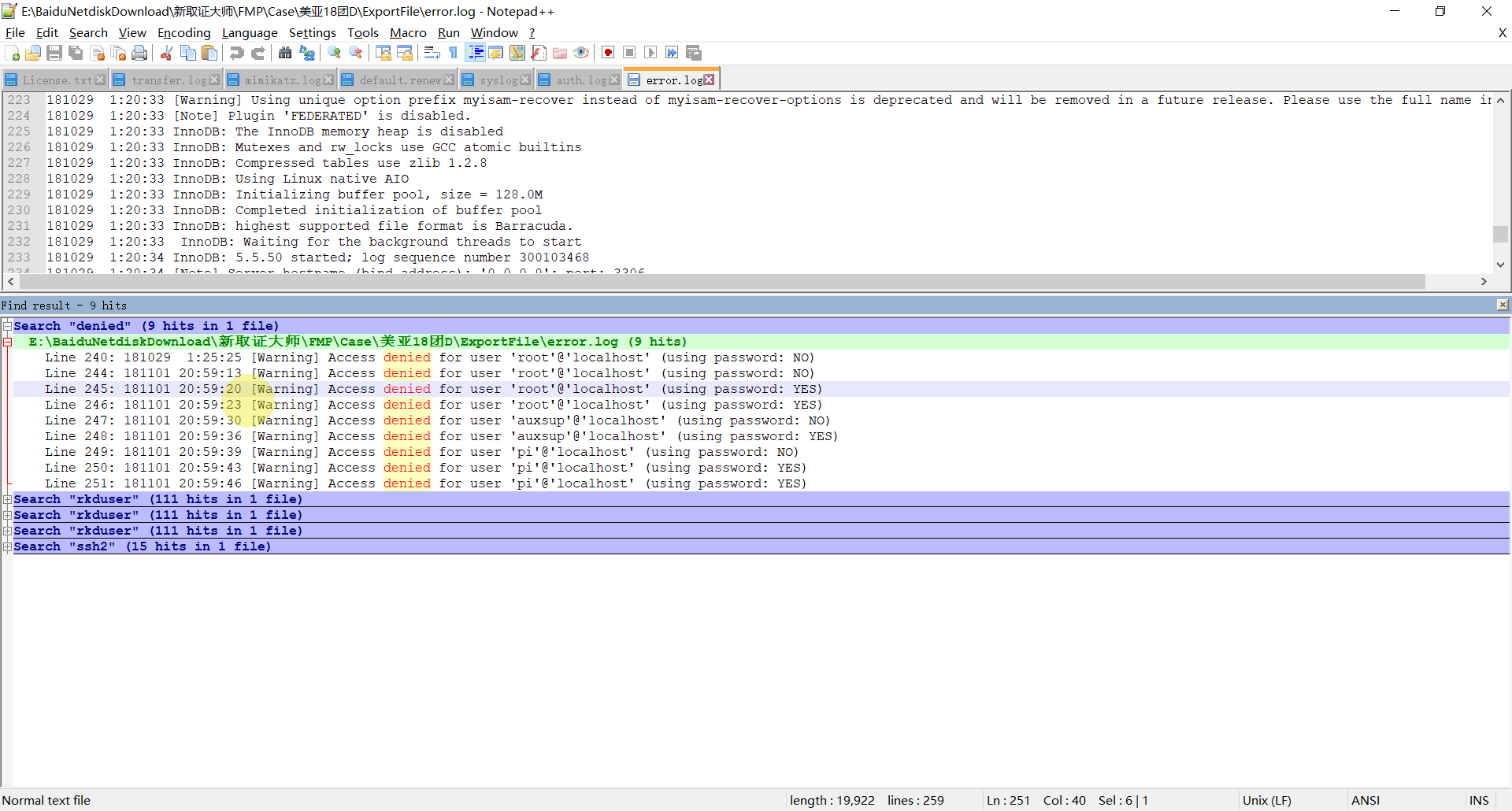Run macro multiple times icon
The height and width of the screenshot is (811, 1512).
pos(672,53)
